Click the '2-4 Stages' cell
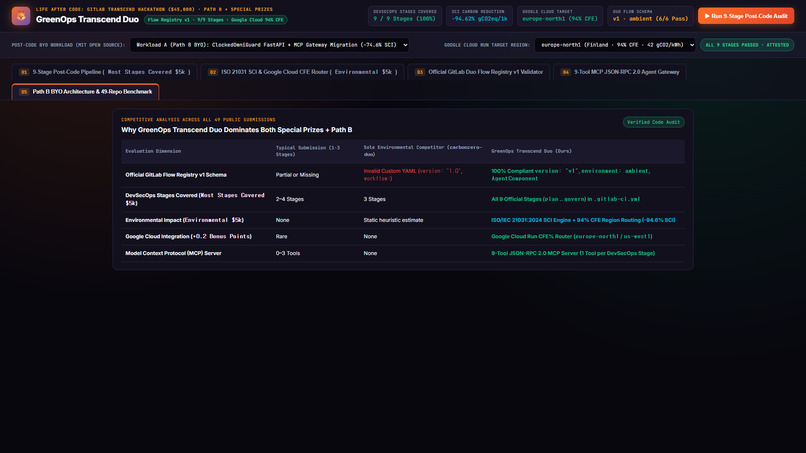This screenshot has height=453, width=806. pyautogui.click(x=289, y=199)
